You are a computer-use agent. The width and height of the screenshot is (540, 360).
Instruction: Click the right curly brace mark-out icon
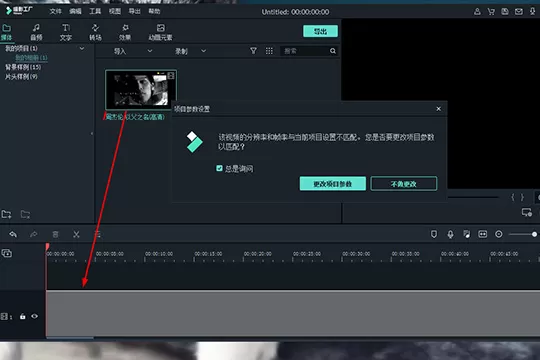click(522, 197)
